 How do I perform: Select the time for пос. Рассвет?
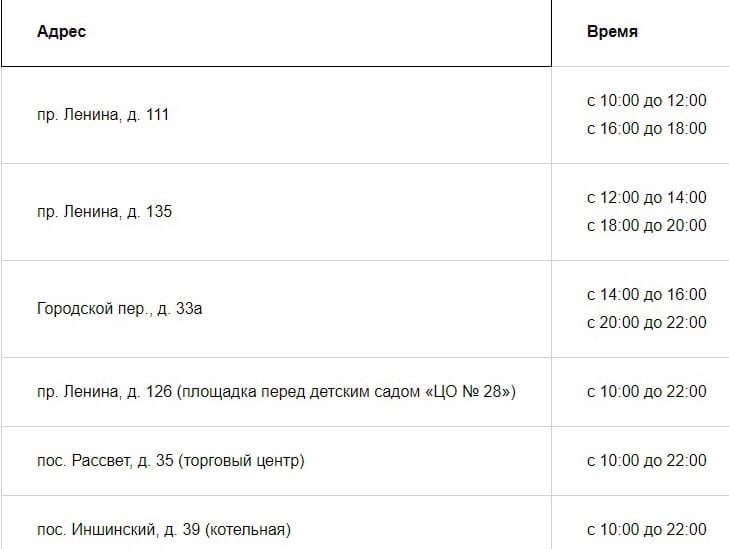point(646,460)
